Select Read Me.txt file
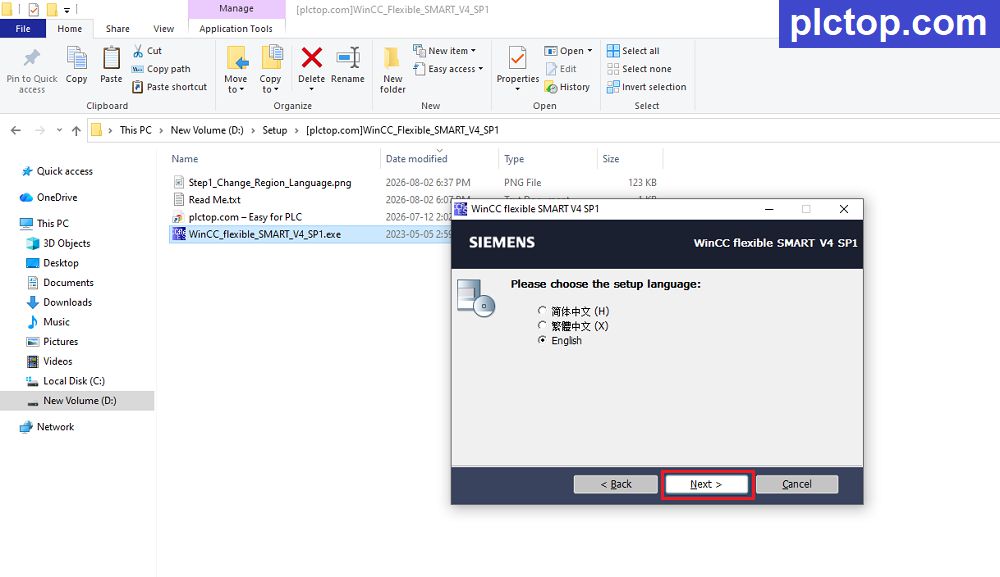The image size is (1000, 577). tap(214, 200)
